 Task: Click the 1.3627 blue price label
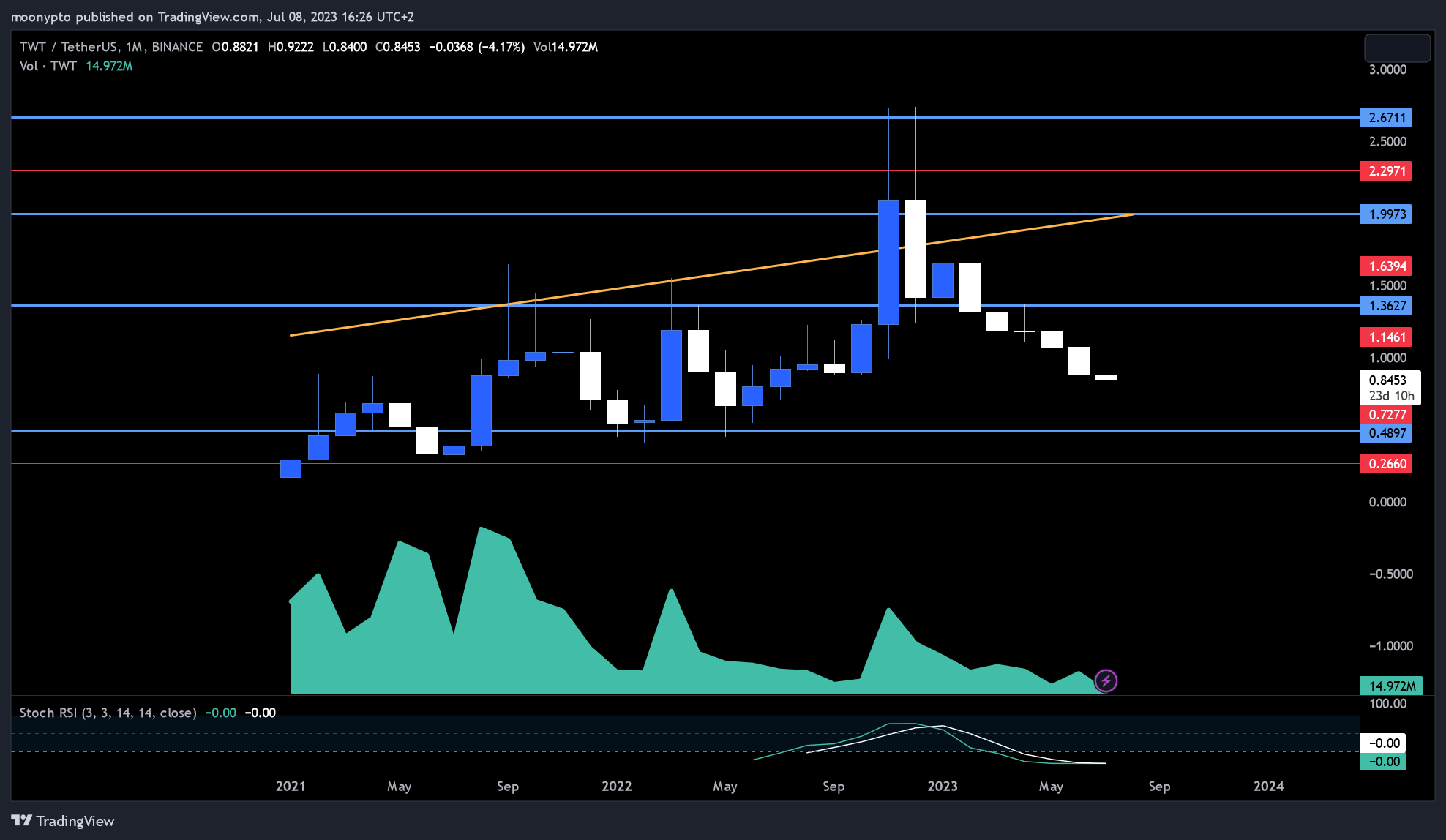1387,306
